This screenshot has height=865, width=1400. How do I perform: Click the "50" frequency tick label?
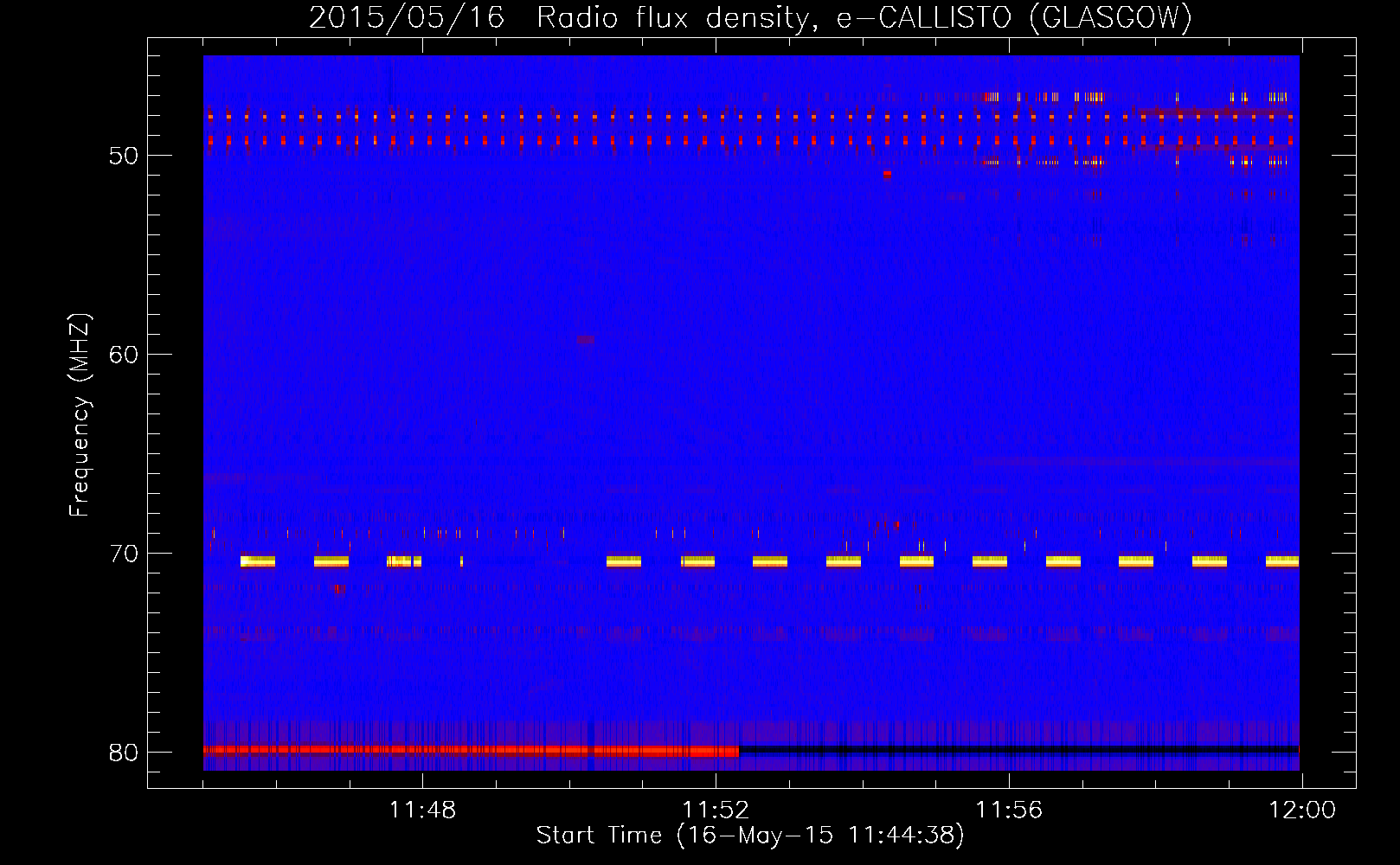pos(124,156)
